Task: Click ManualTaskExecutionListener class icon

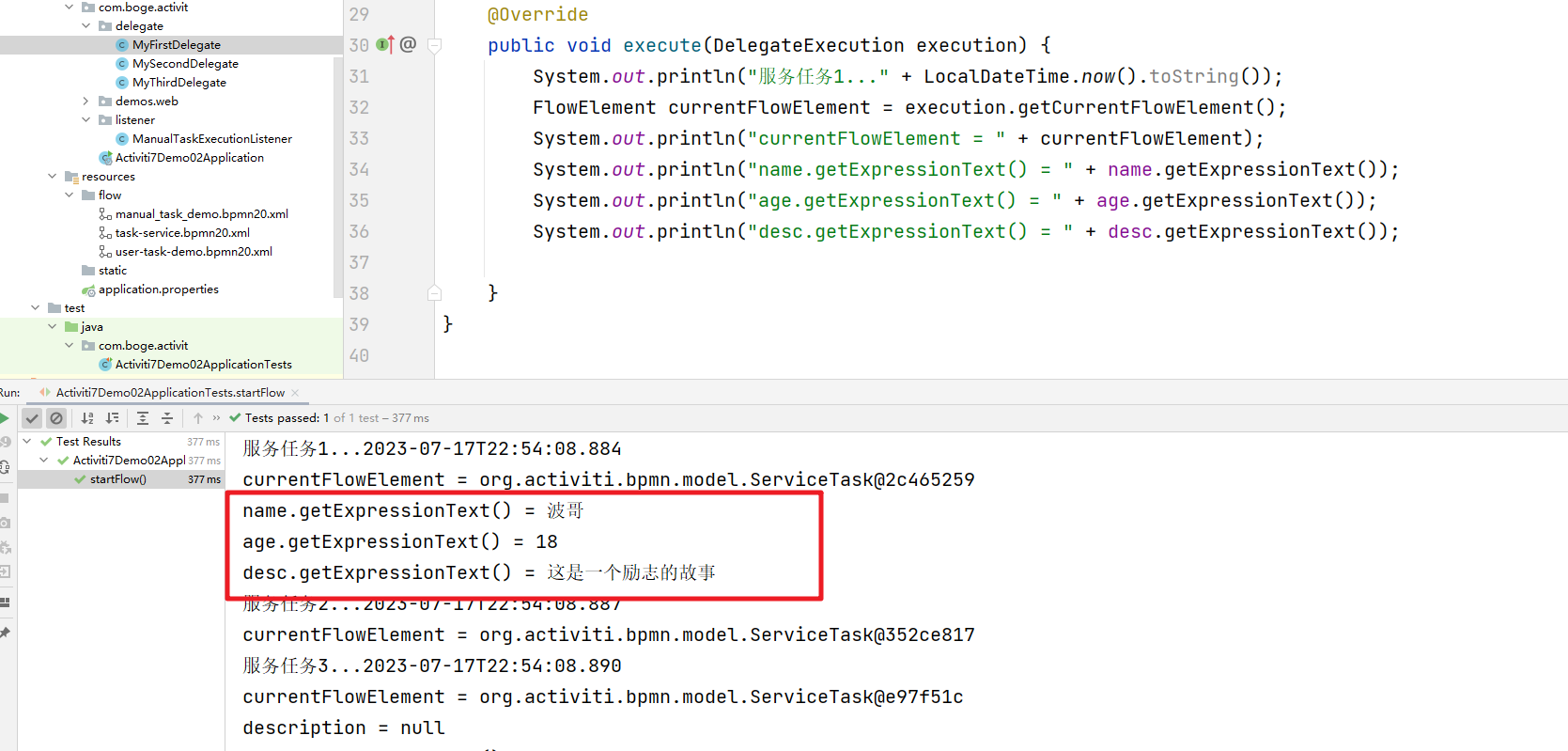Action: (x=122, y=139)
